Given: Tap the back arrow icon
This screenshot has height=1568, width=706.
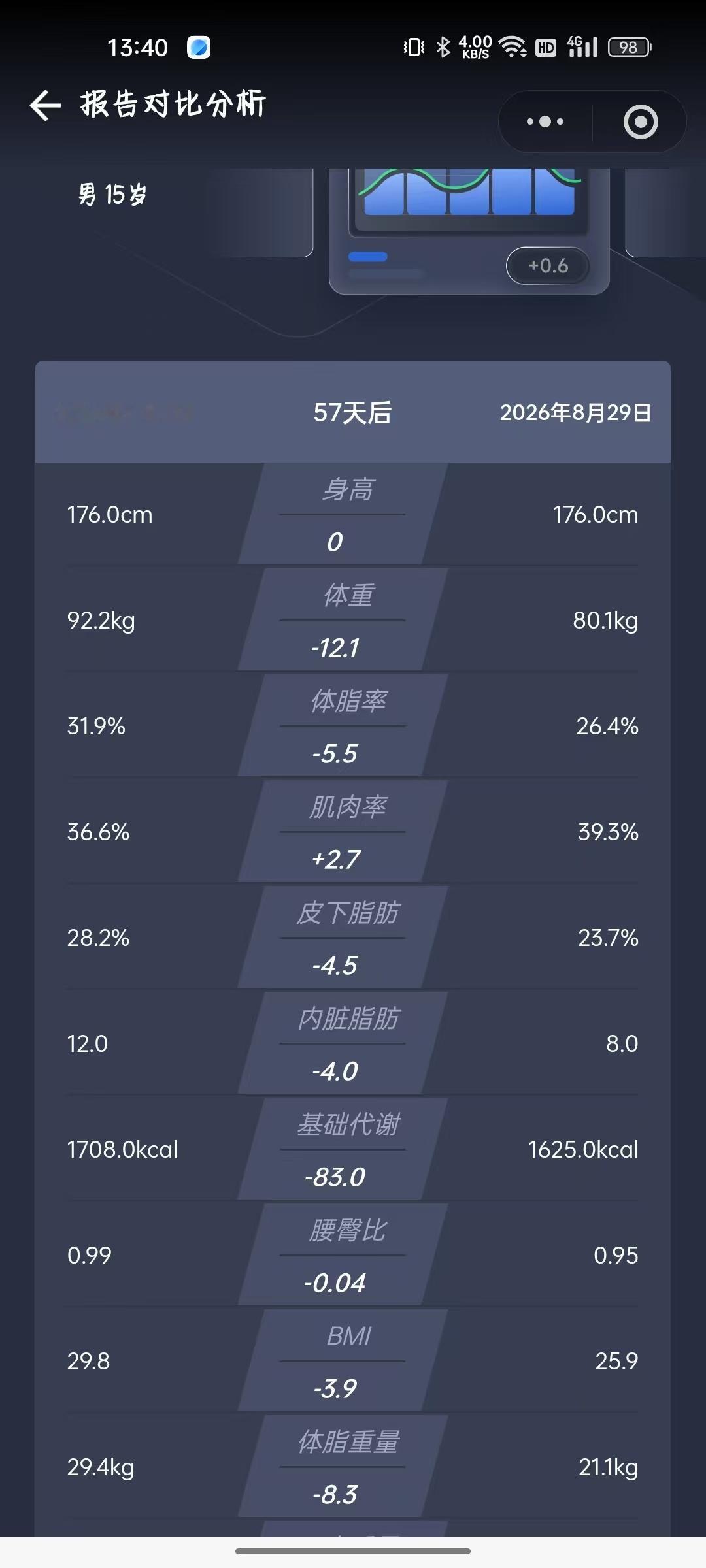Looking at the screenshot, I should (45, 105).
